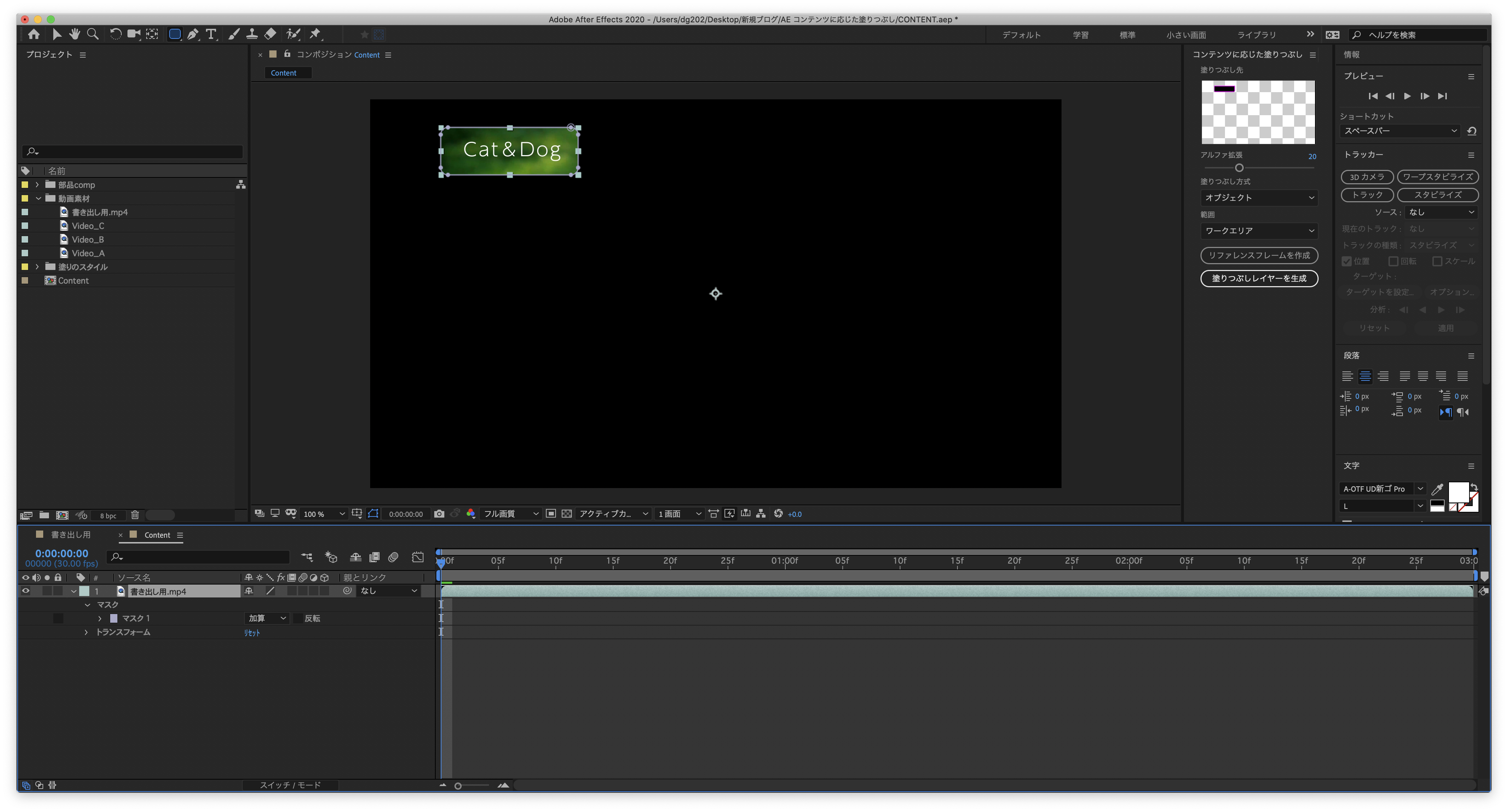The height and width of the screenshot is (812, 1508).
Task: Toggle transparency grid in viewer
Action: tap(567, 514)
